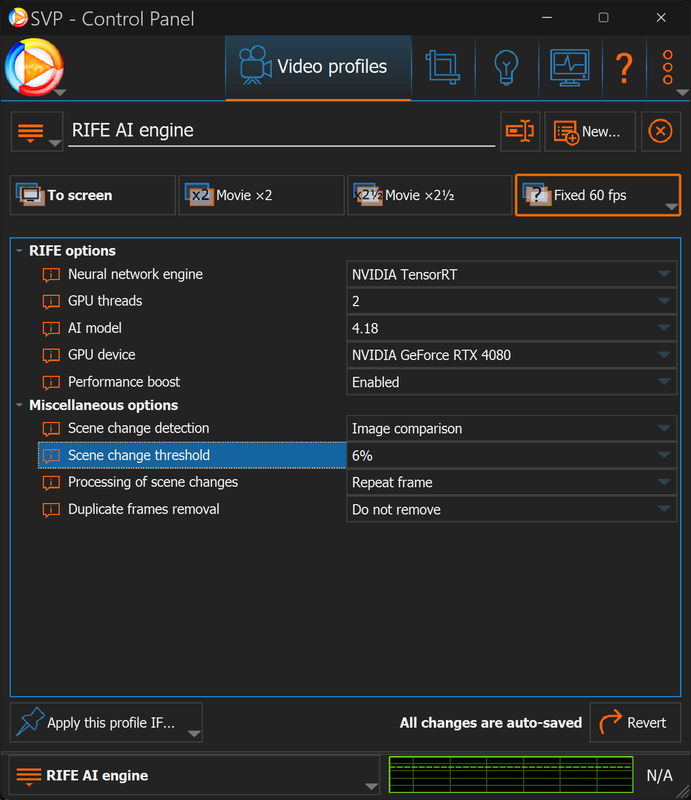
Task: Minimize the SVP Control Panel window
Action: (x=547, y=17)
